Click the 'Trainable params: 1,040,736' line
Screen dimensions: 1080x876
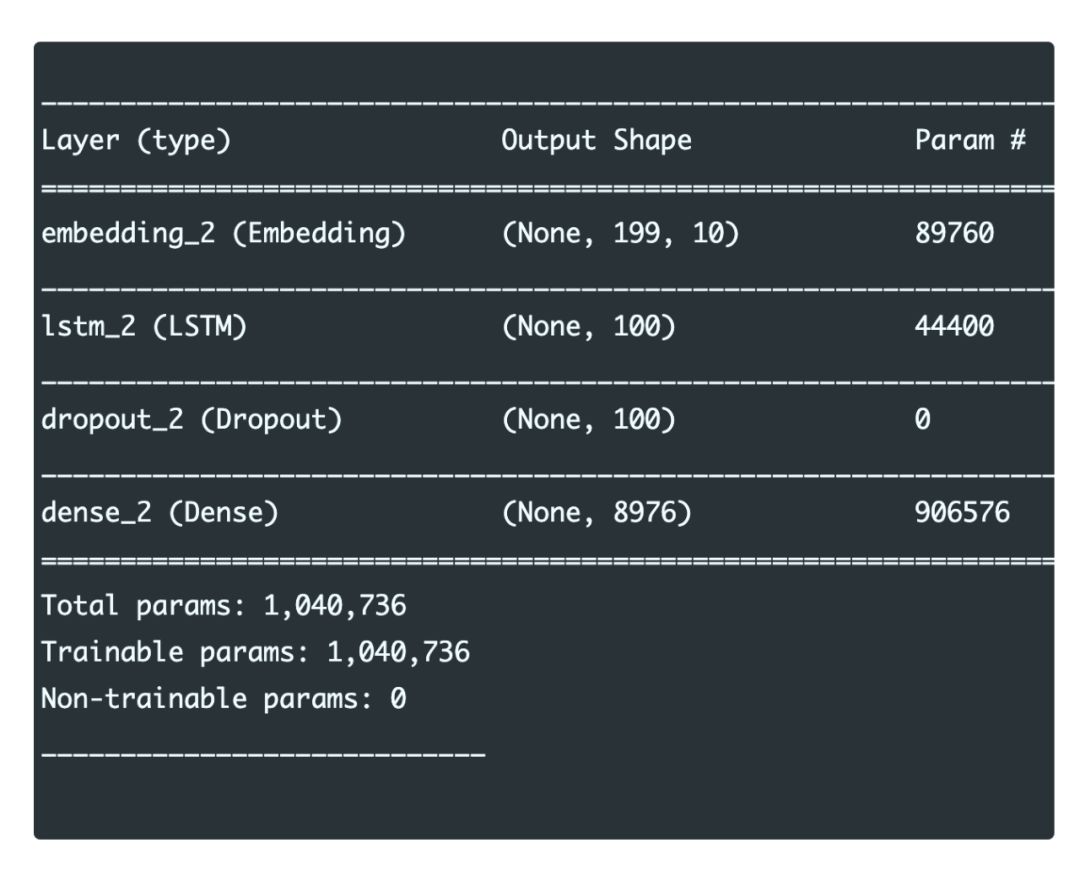point(255,652)
